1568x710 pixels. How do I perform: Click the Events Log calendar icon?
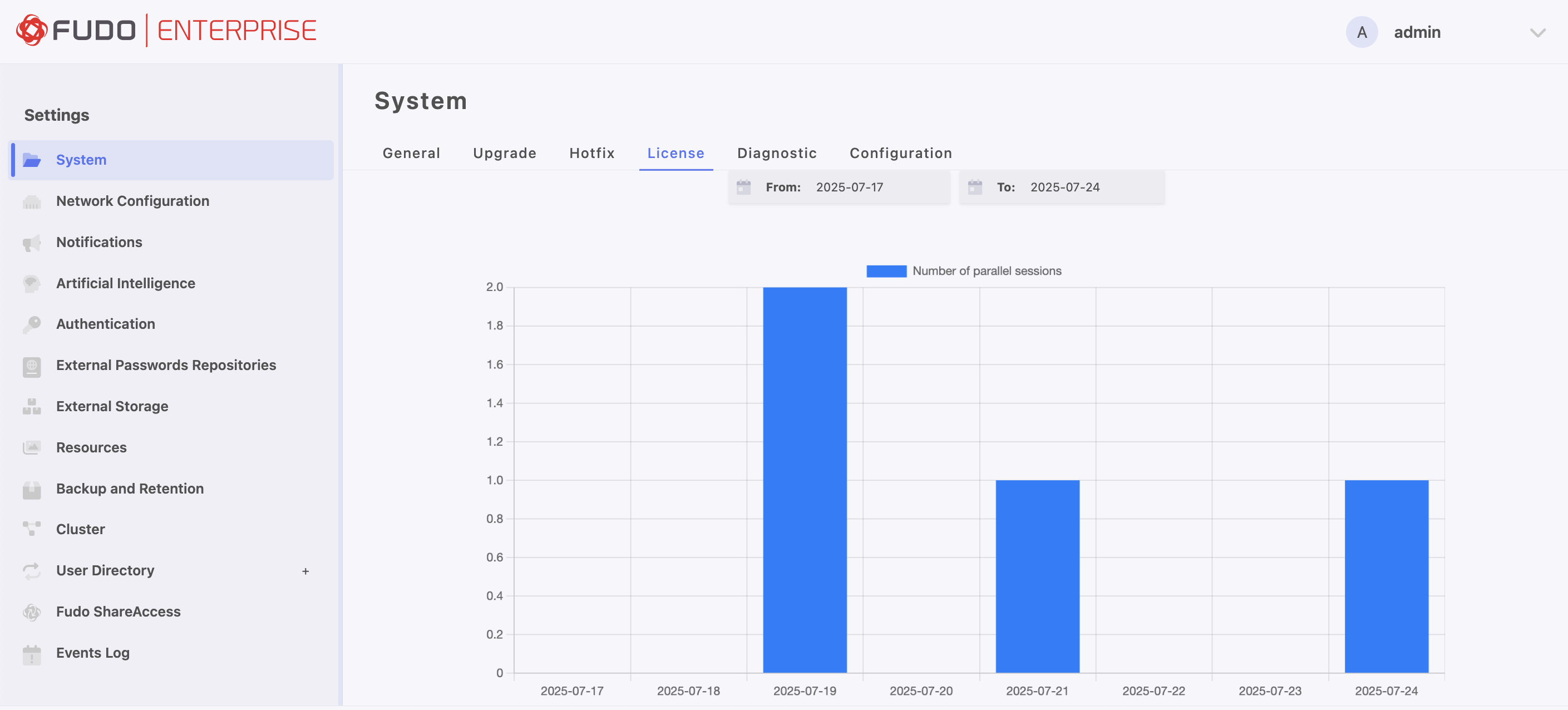(x=32, y=654)
